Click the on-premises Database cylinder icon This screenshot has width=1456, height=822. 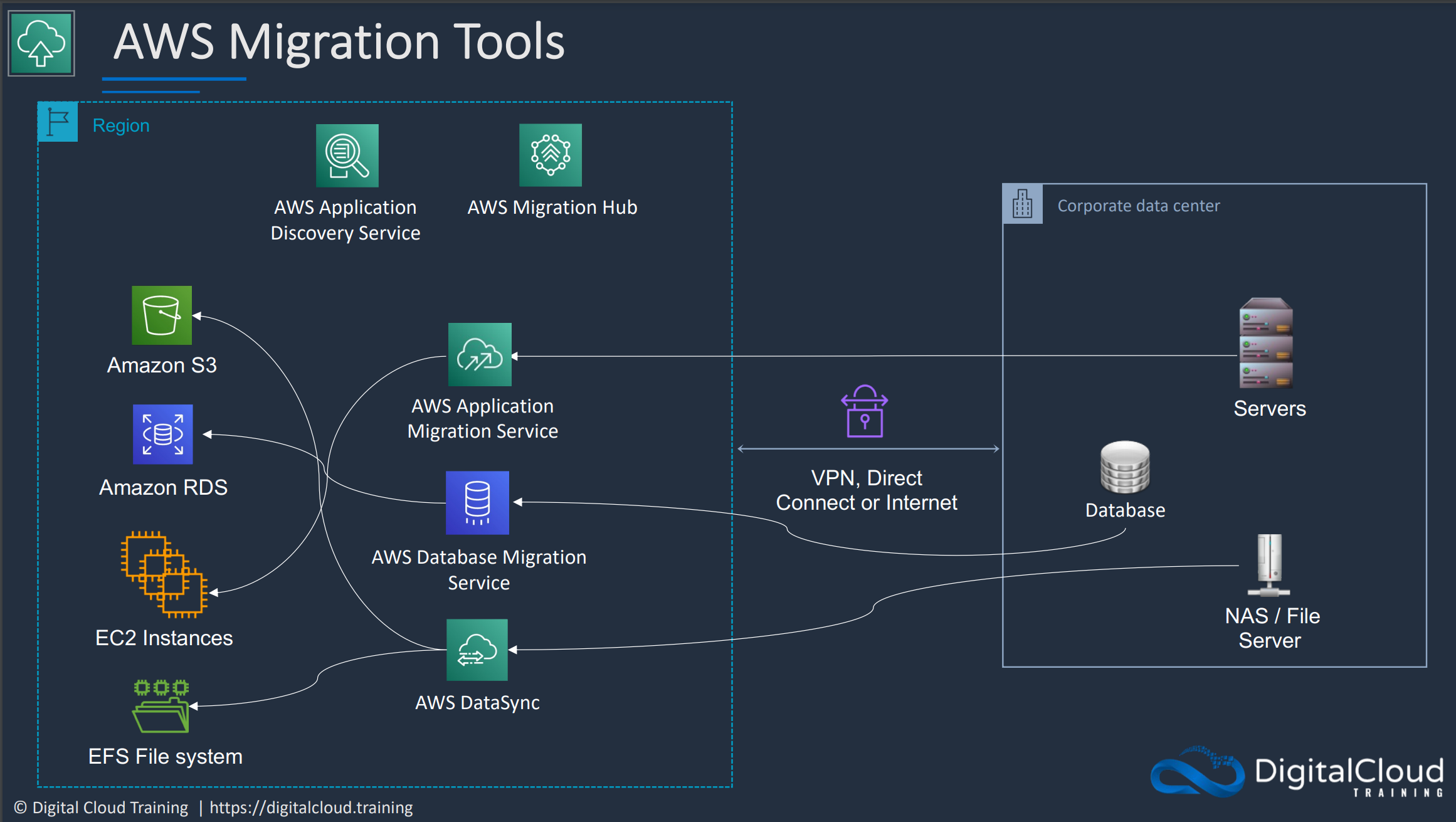1125,468
